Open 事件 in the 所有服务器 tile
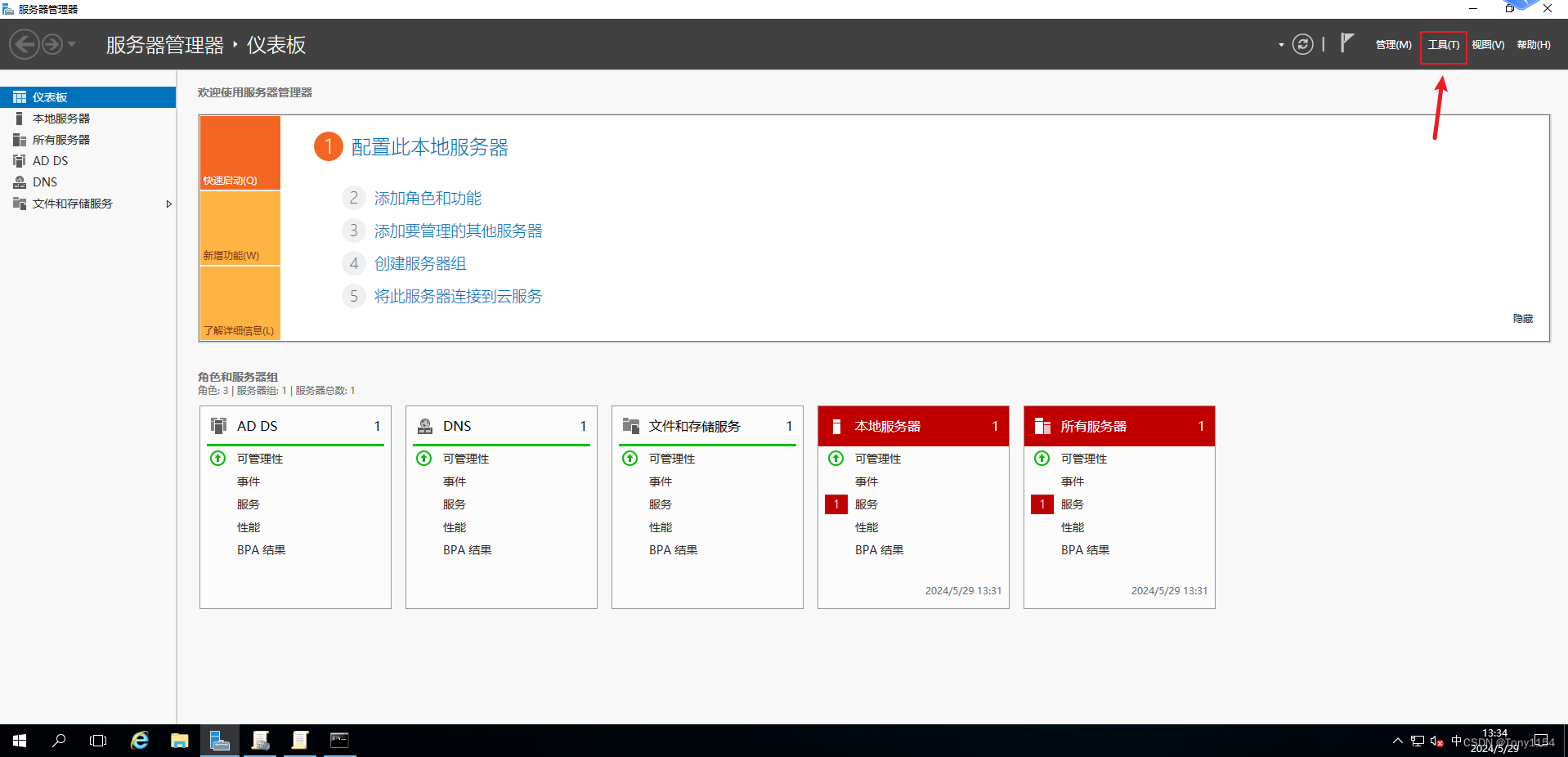The height and width of the screenshot is (757, 1568). pyautogui.click(x=1073, y=482)
